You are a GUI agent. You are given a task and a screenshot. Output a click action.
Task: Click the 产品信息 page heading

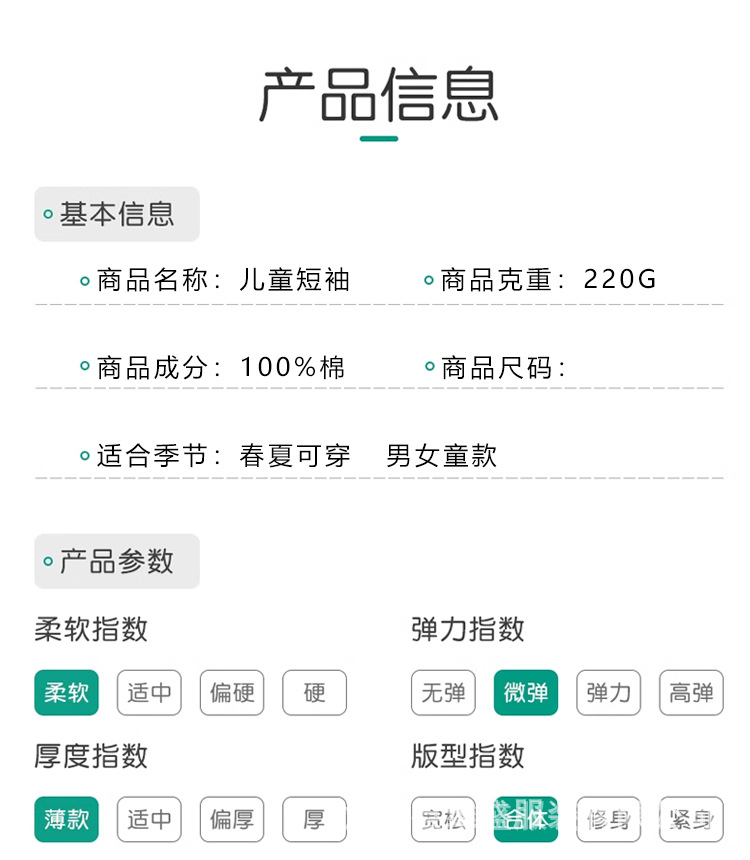378,95
